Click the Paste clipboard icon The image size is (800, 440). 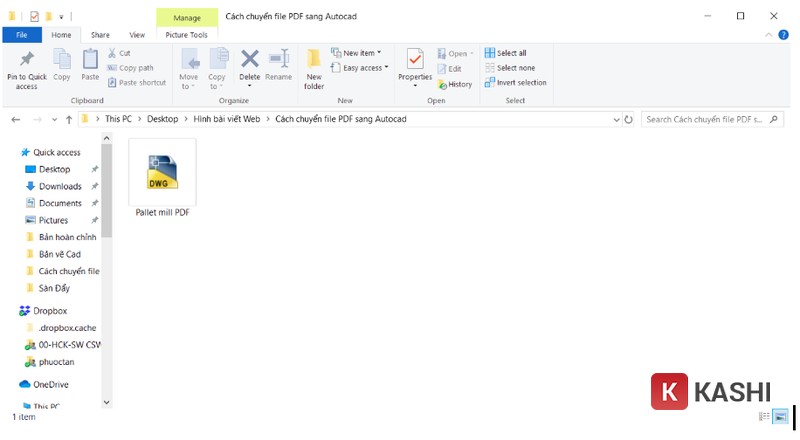90,60
